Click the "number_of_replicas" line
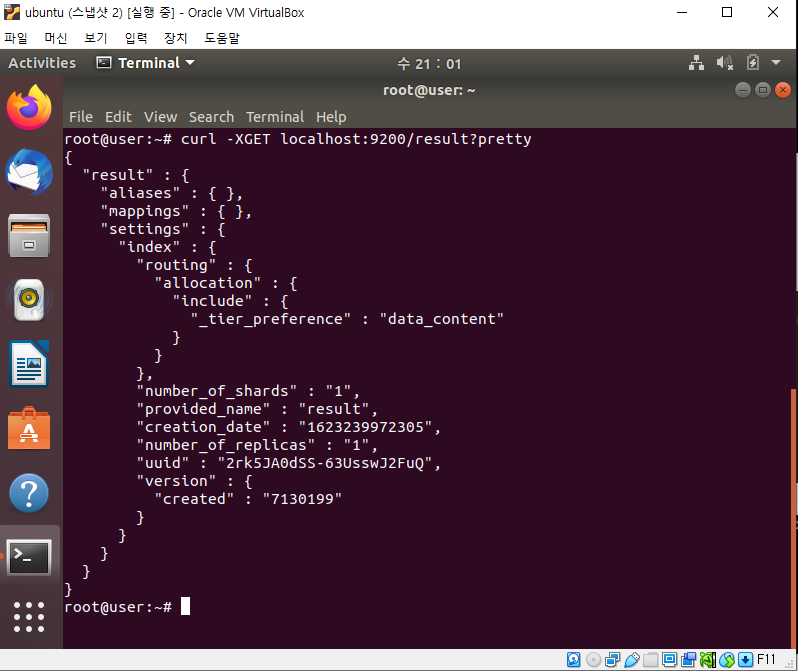The height and width of the screenshot is (671, 798). [256, 445]
